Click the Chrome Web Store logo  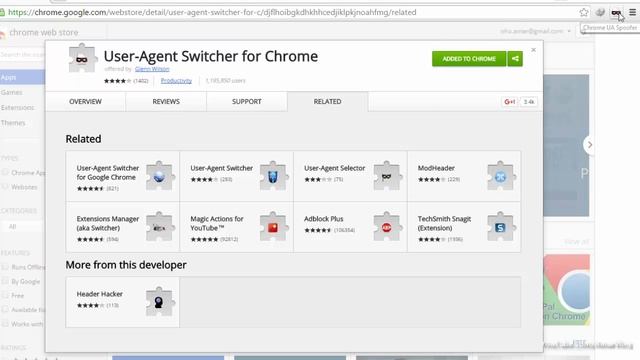(39, 32)
